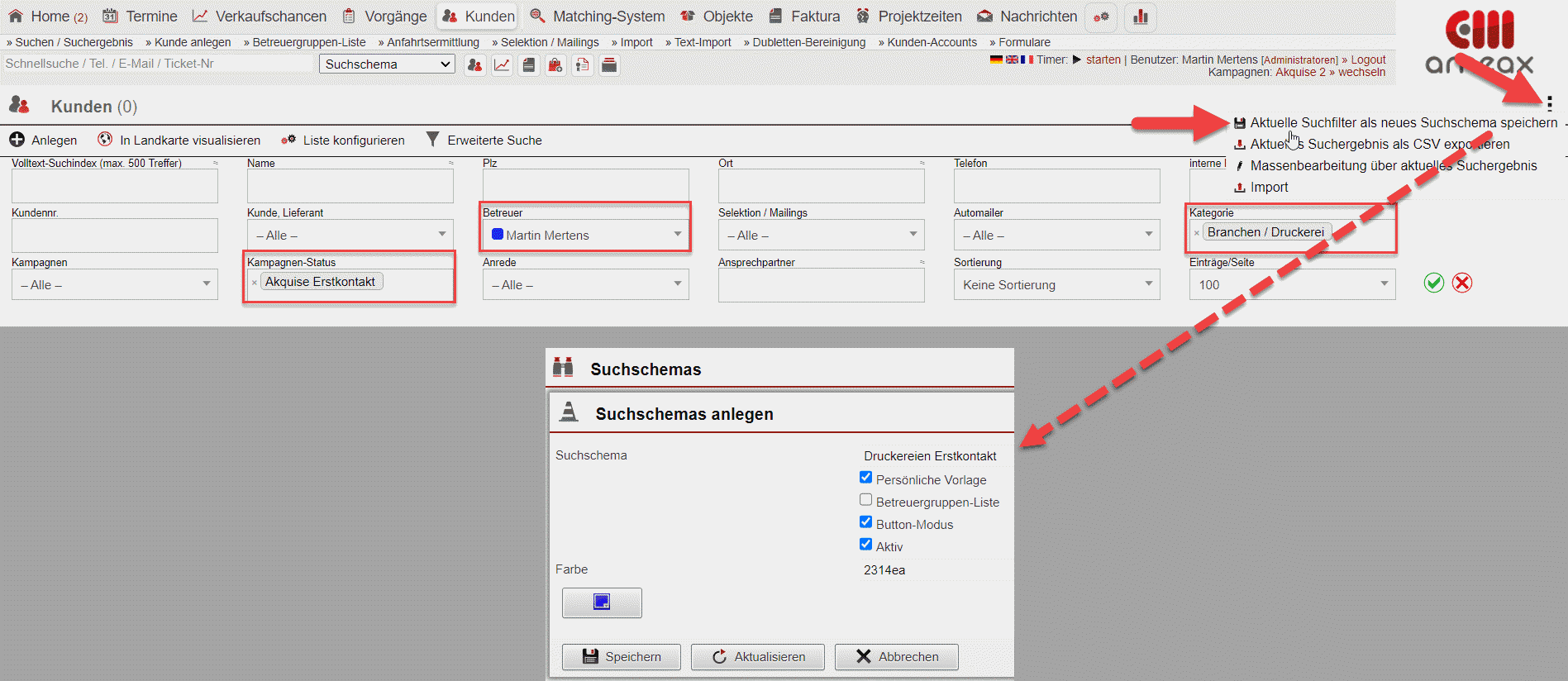Open the Suchschema dropdown
1568x681 pixels.
(x=387, y=64)
